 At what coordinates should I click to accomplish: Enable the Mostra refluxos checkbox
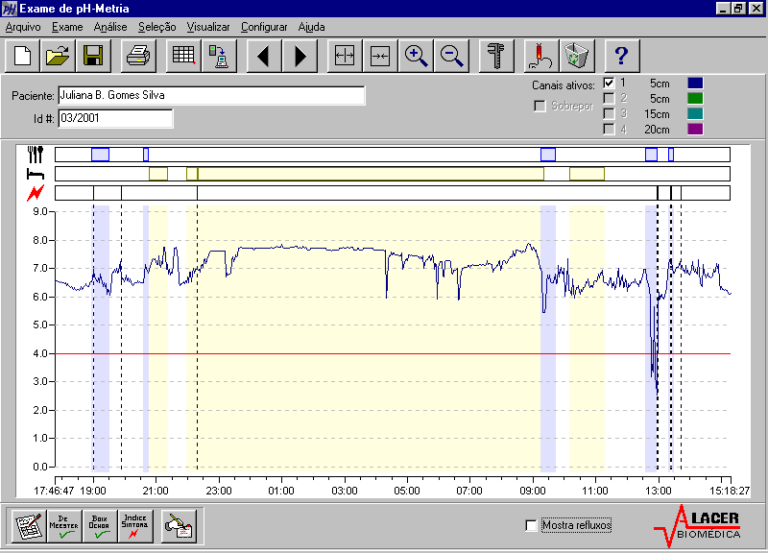tap(530, 525)
